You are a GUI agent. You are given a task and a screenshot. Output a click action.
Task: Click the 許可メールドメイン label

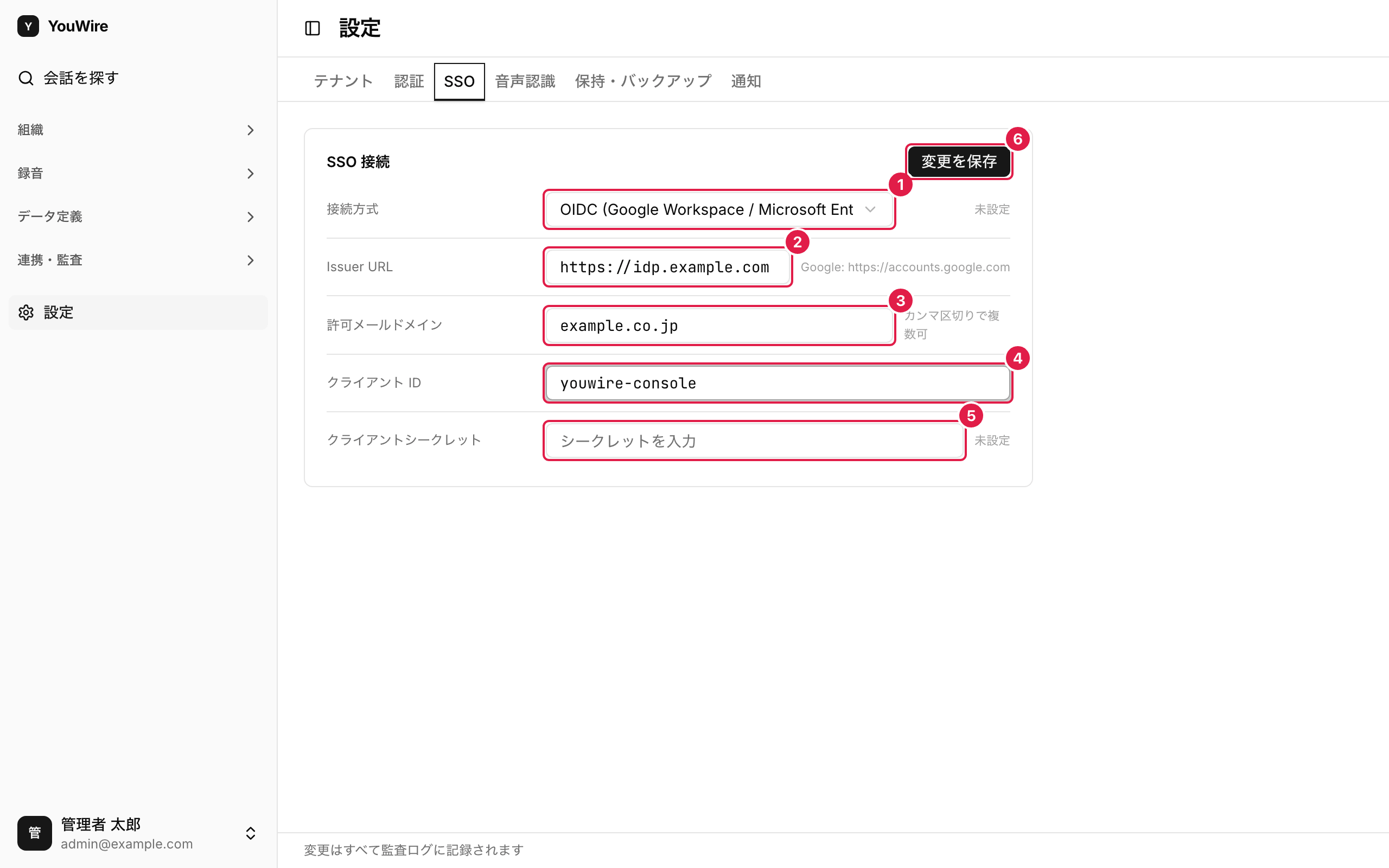[385, 325]
